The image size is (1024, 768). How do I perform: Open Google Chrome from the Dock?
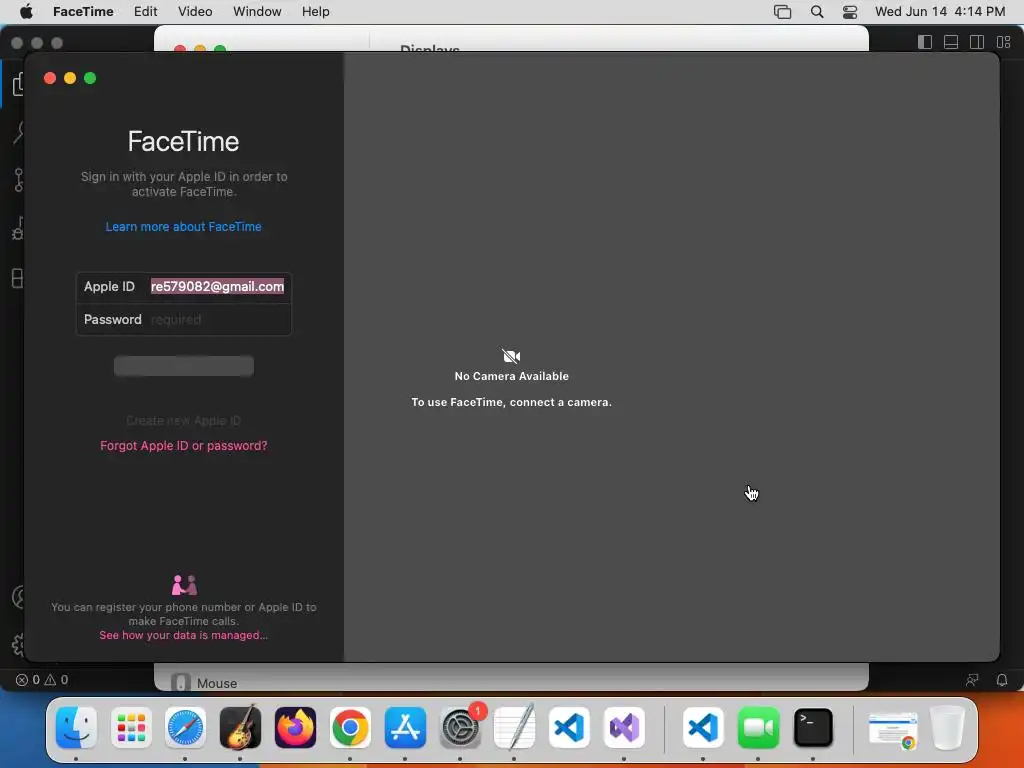tap(350, 728)
